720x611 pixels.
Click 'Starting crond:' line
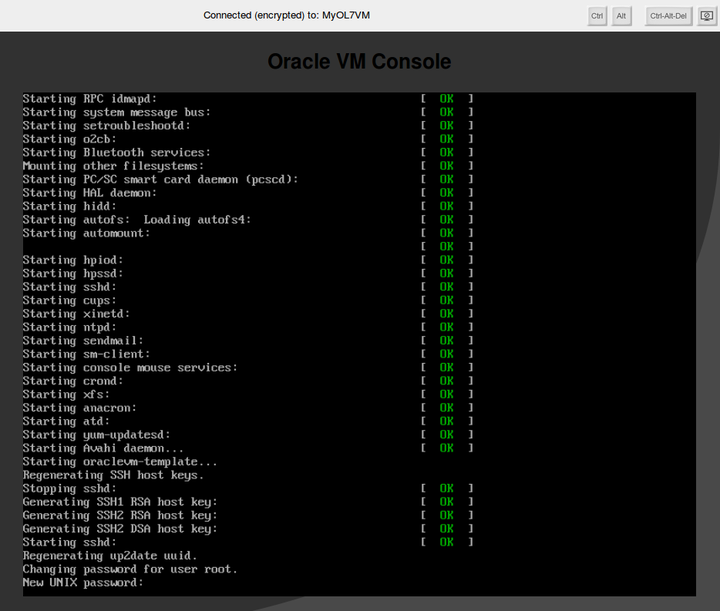tap(73, 381)
